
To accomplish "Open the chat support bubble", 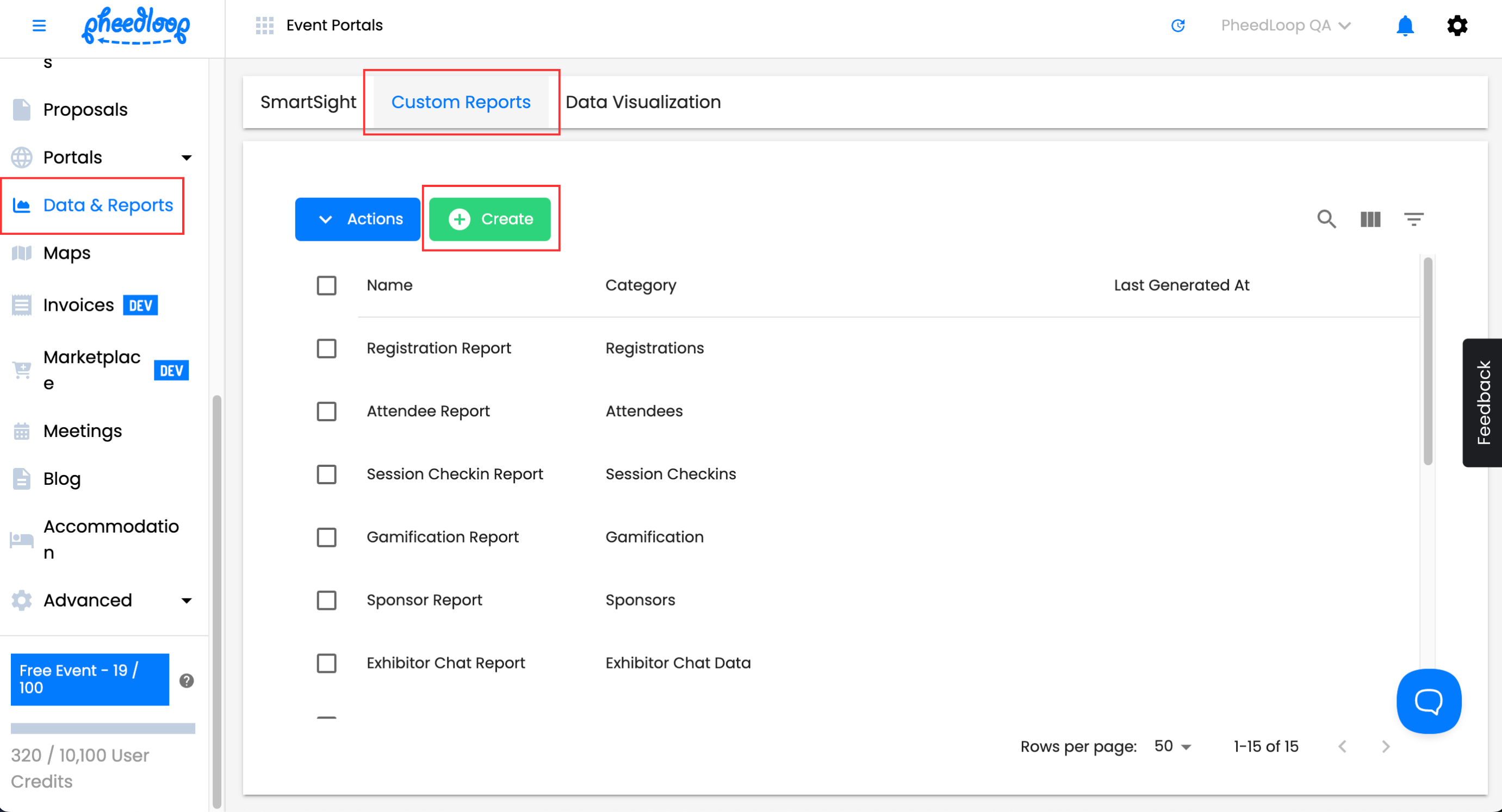I will [x=1428, y=701].
